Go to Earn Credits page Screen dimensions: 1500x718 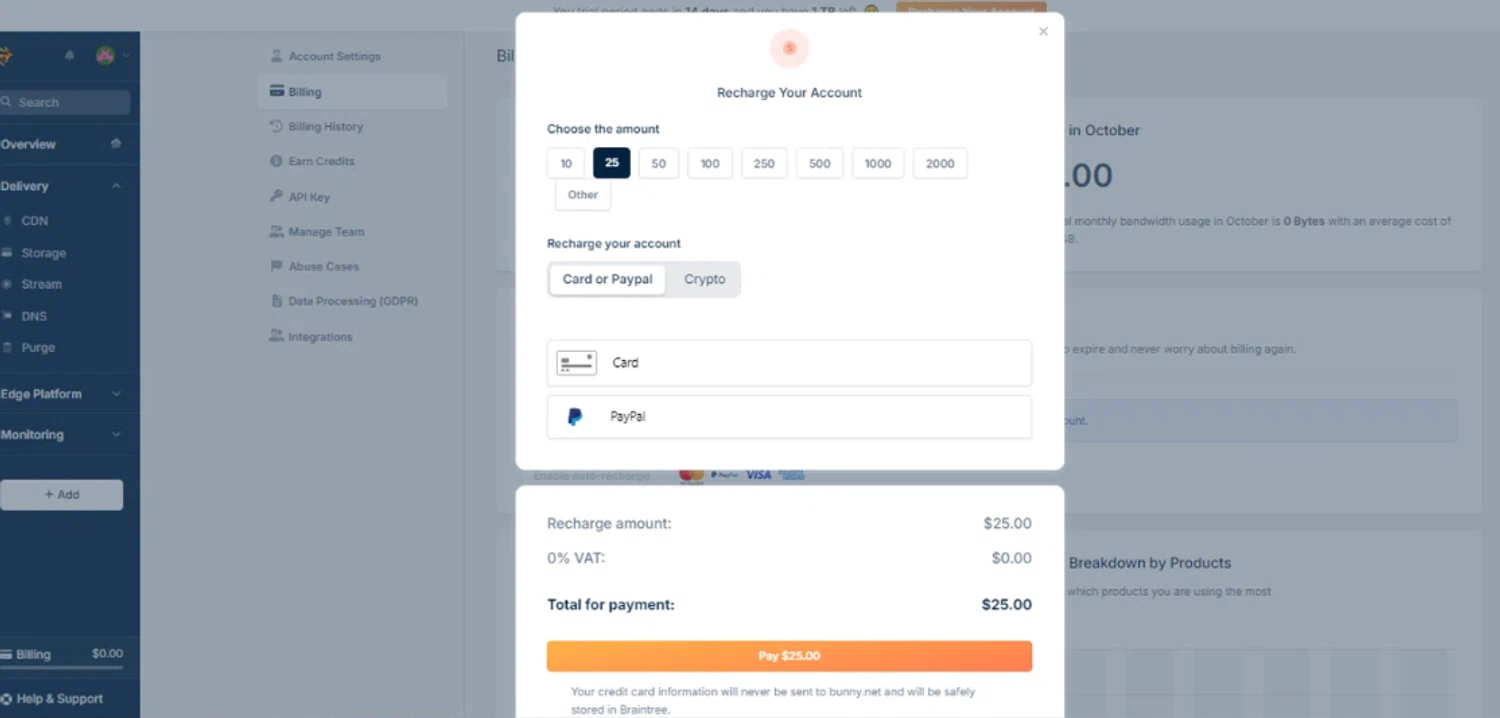click(321, 161)
